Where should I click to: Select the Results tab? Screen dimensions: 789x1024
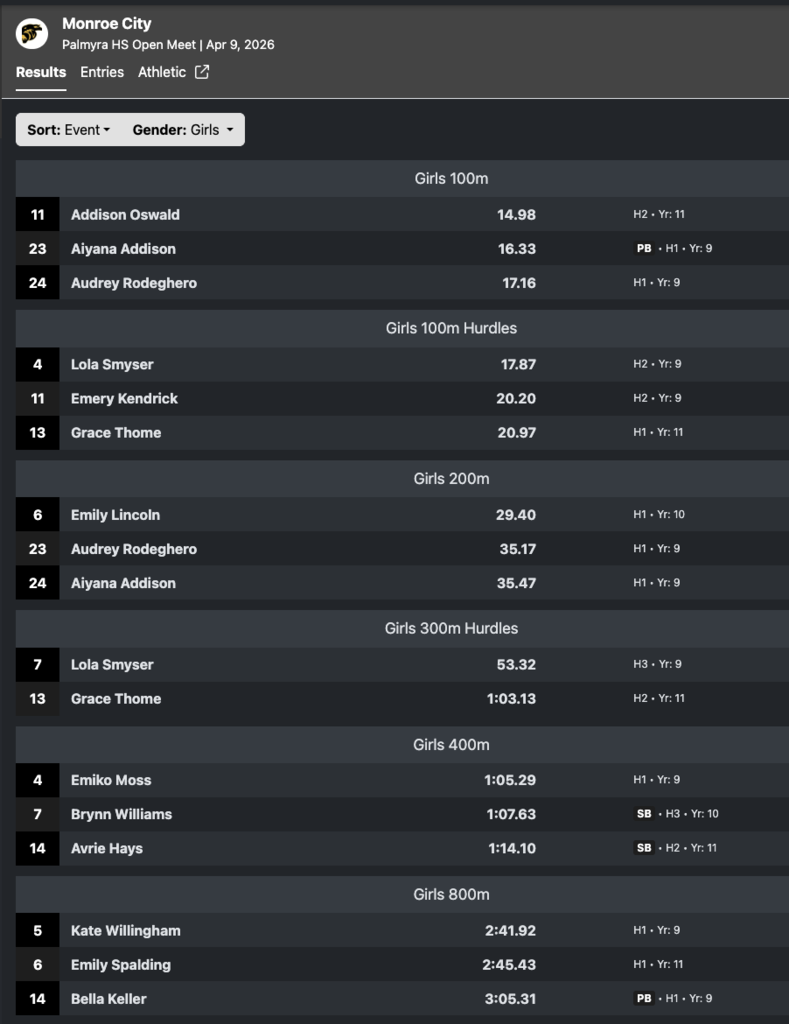(41, 72)
